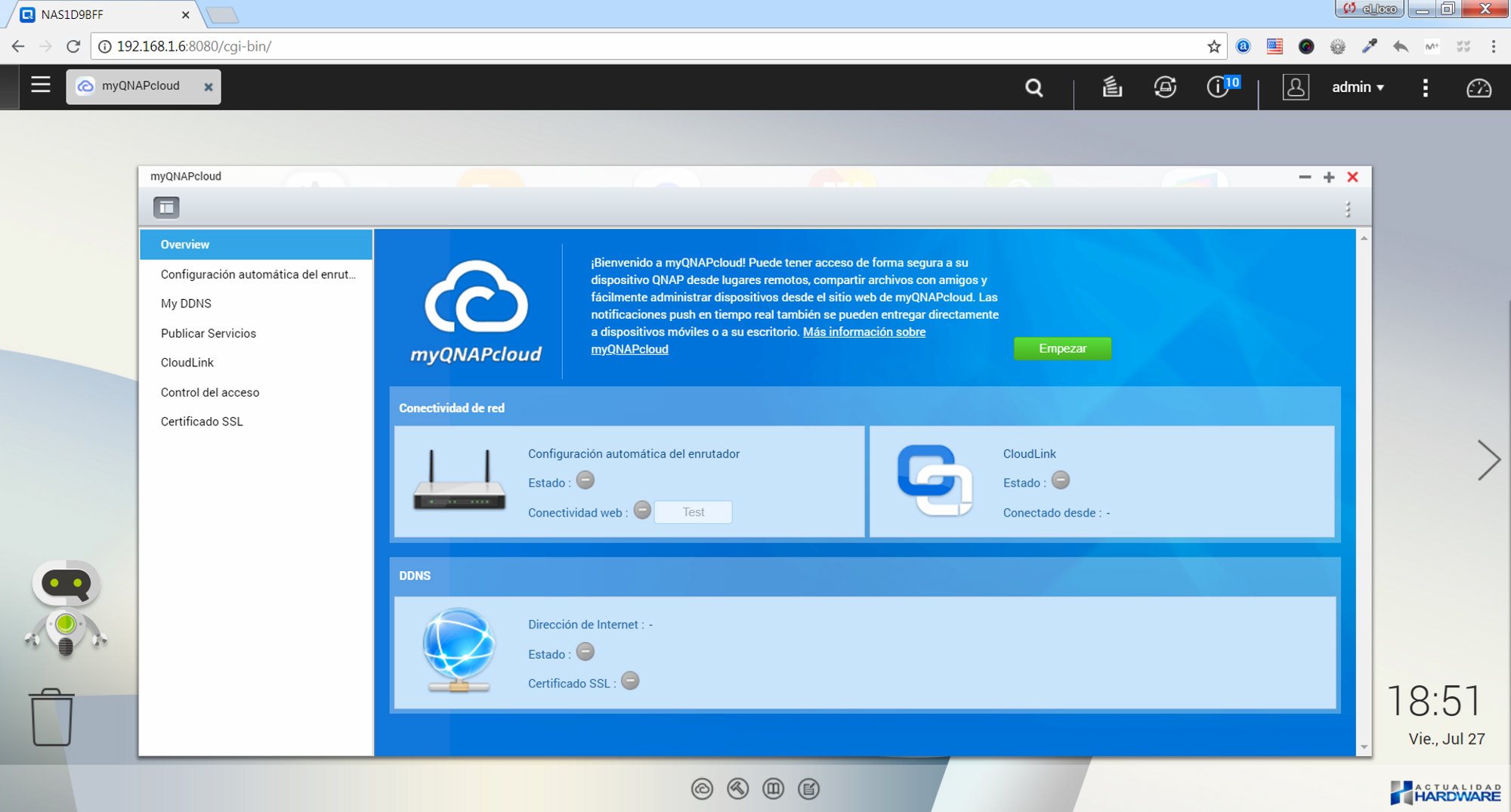This screenshot has height=812, width=1511.
Task: Open the three-dot more options in top bar
Action: click(x=1425, y=88)
